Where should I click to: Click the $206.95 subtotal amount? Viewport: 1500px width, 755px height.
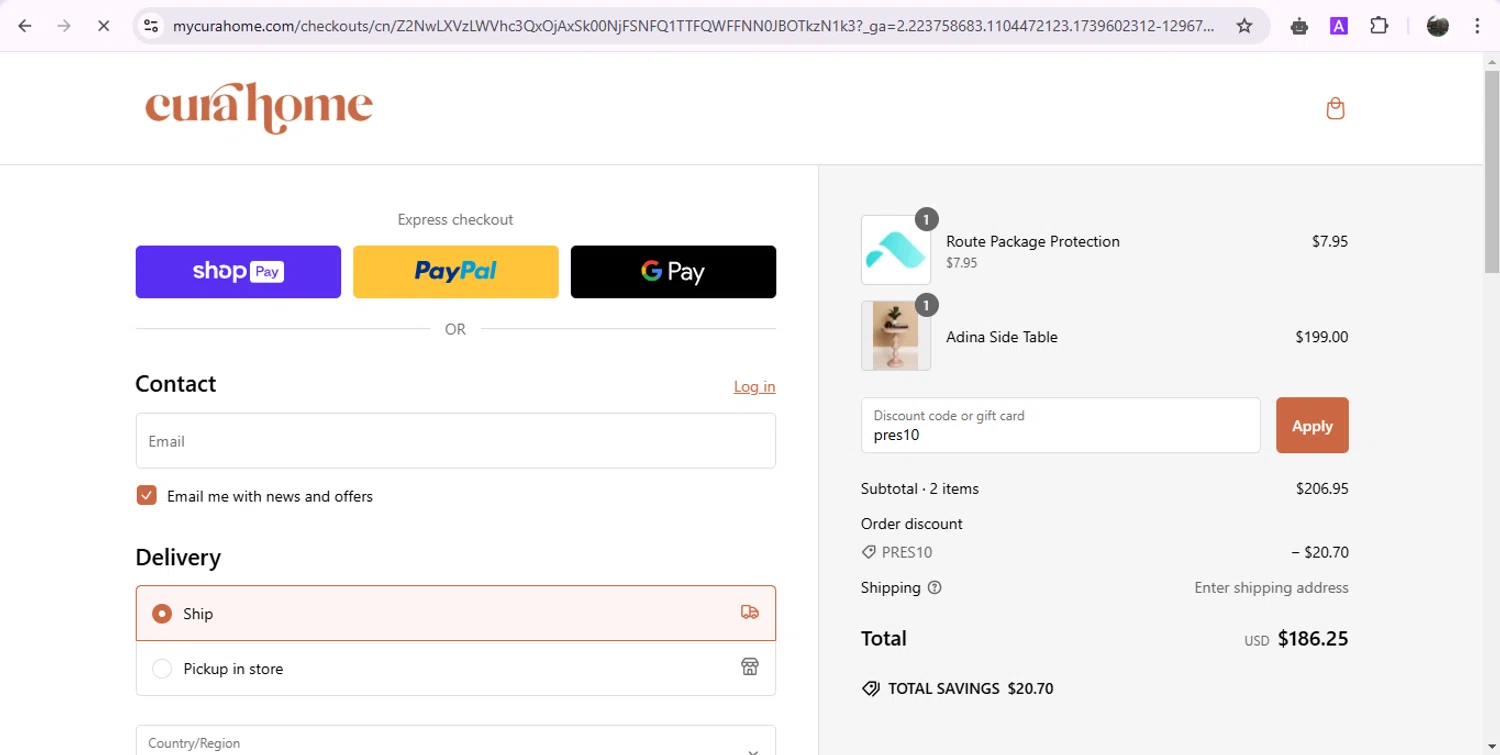(x=1321, y=489)
